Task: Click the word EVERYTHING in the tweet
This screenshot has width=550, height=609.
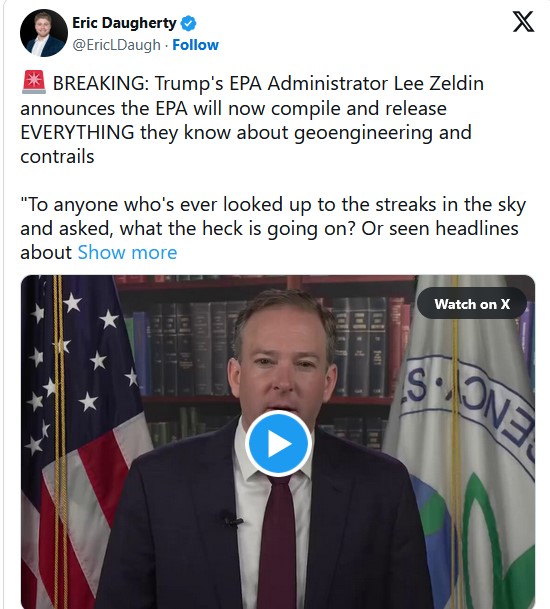Action: tap(77, 132)
